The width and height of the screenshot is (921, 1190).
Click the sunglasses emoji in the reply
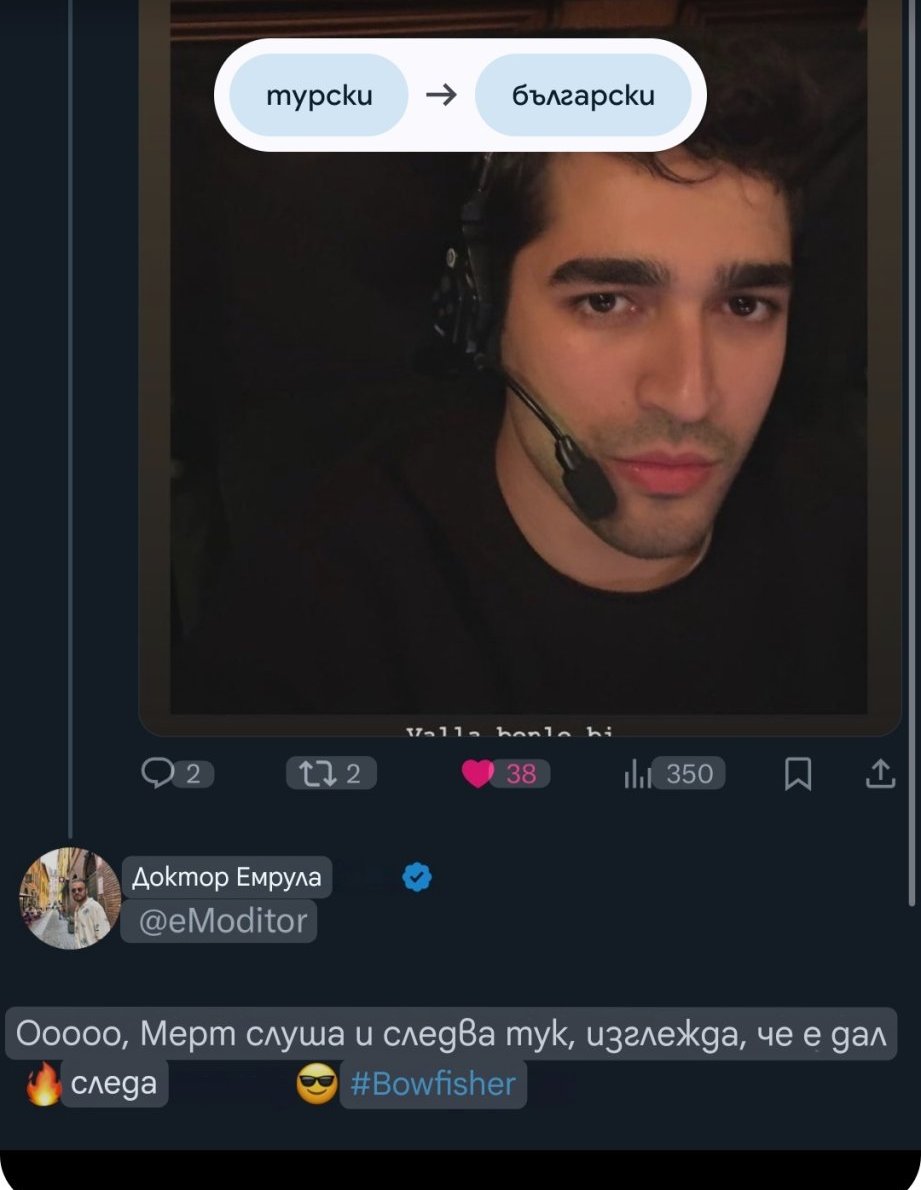[316, 1085]
